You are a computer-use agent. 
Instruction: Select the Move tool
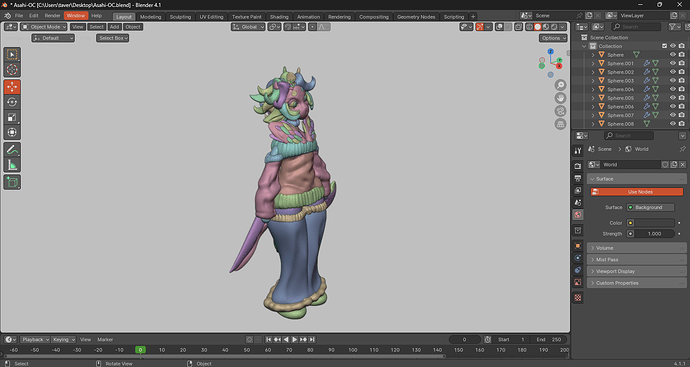12,87
